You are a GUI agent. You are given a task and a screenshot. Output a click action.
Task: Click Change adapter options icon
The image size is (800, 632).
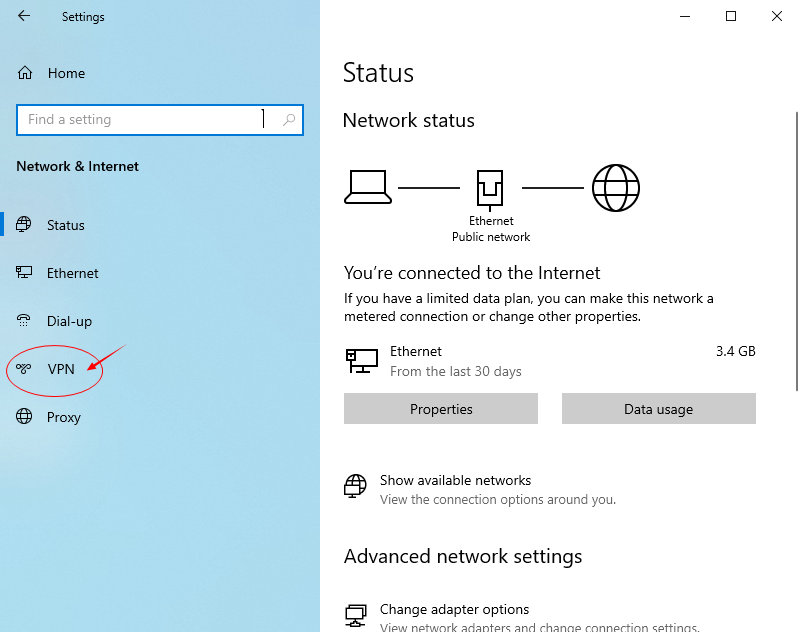point(356,615)
